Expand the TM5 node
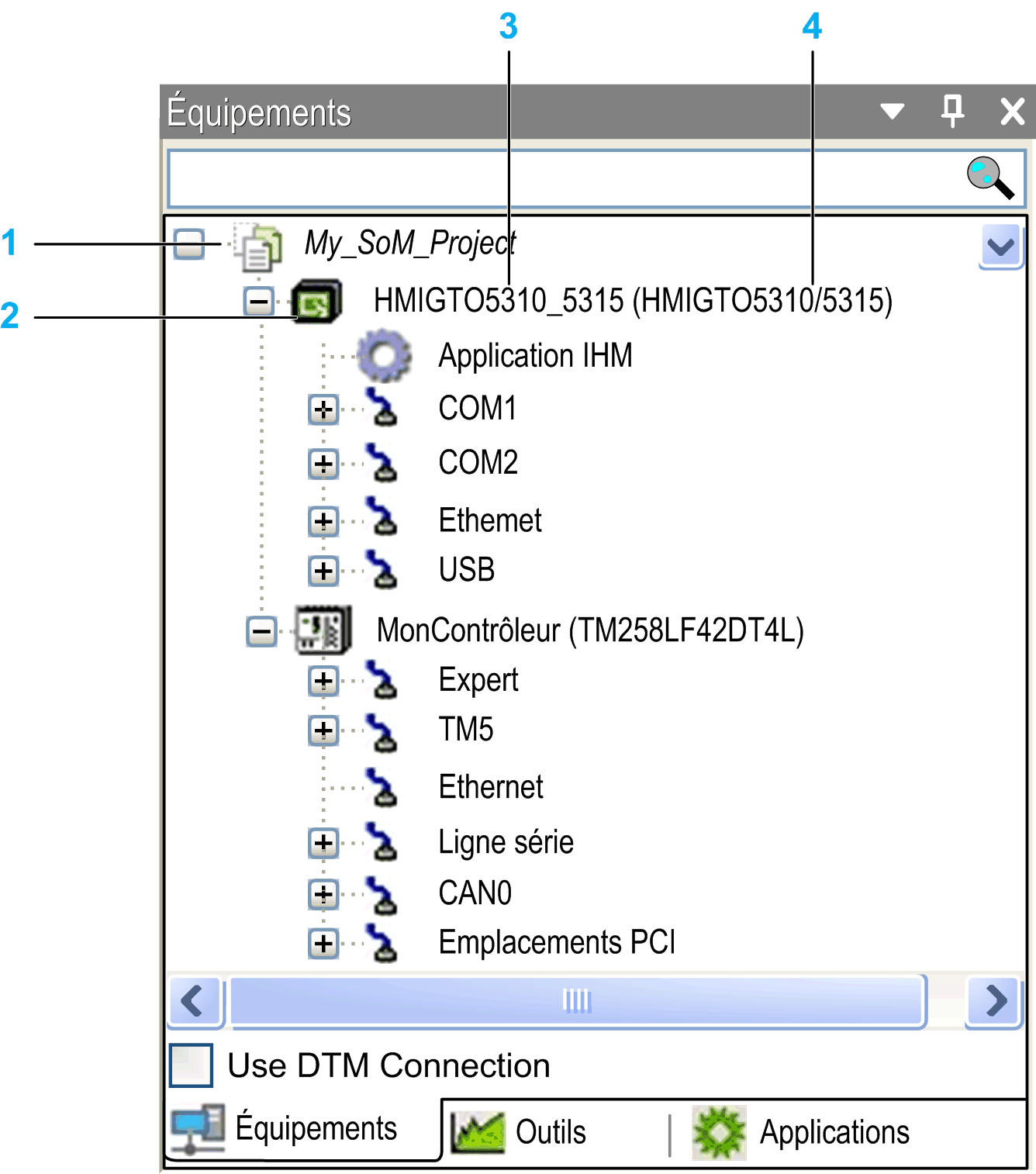The height and width of the screenshot is (1174, 1036). point(323,730)
